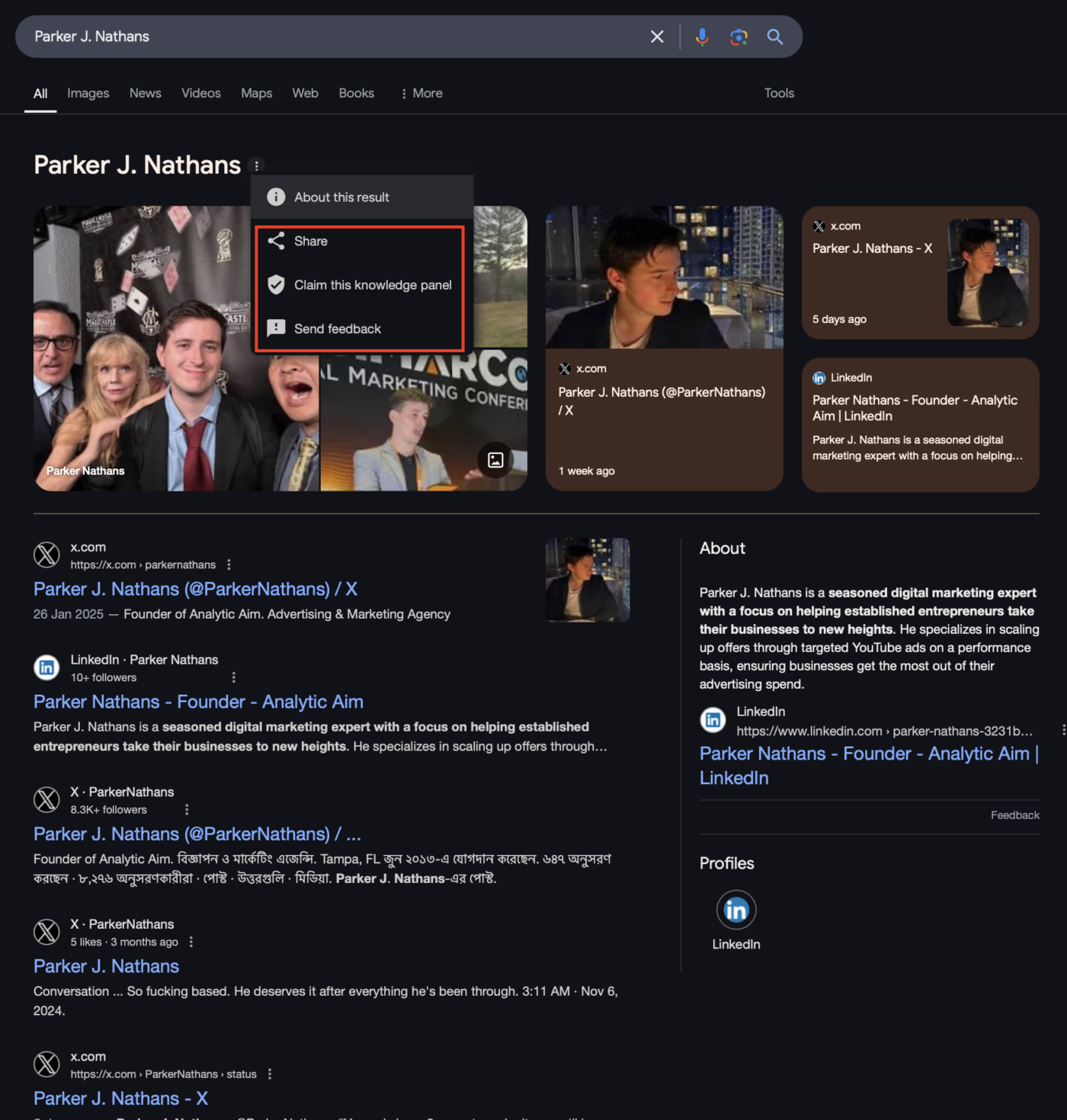Click the Tools button
Viewport: 1067px width, 1120px height.
point(779,93)
